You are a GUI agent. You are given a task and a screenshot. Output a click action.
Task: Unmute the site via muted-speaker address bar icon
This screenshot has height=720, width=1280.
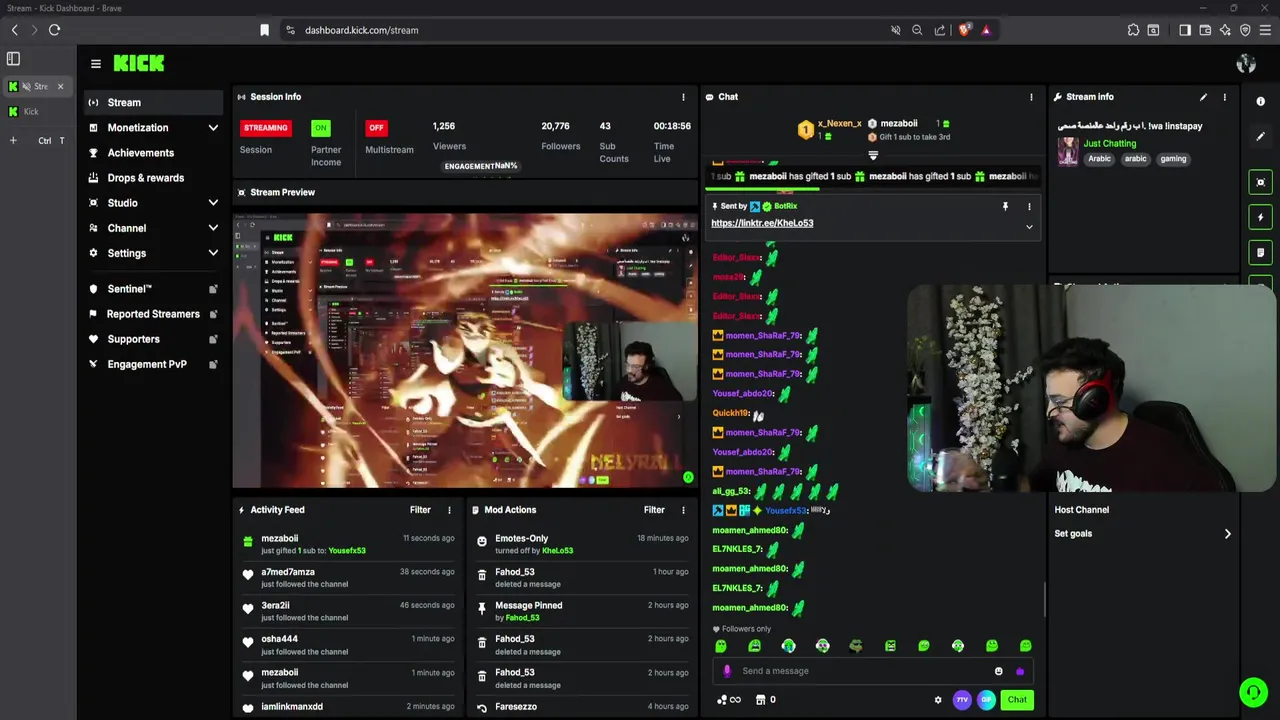[895, 30]
